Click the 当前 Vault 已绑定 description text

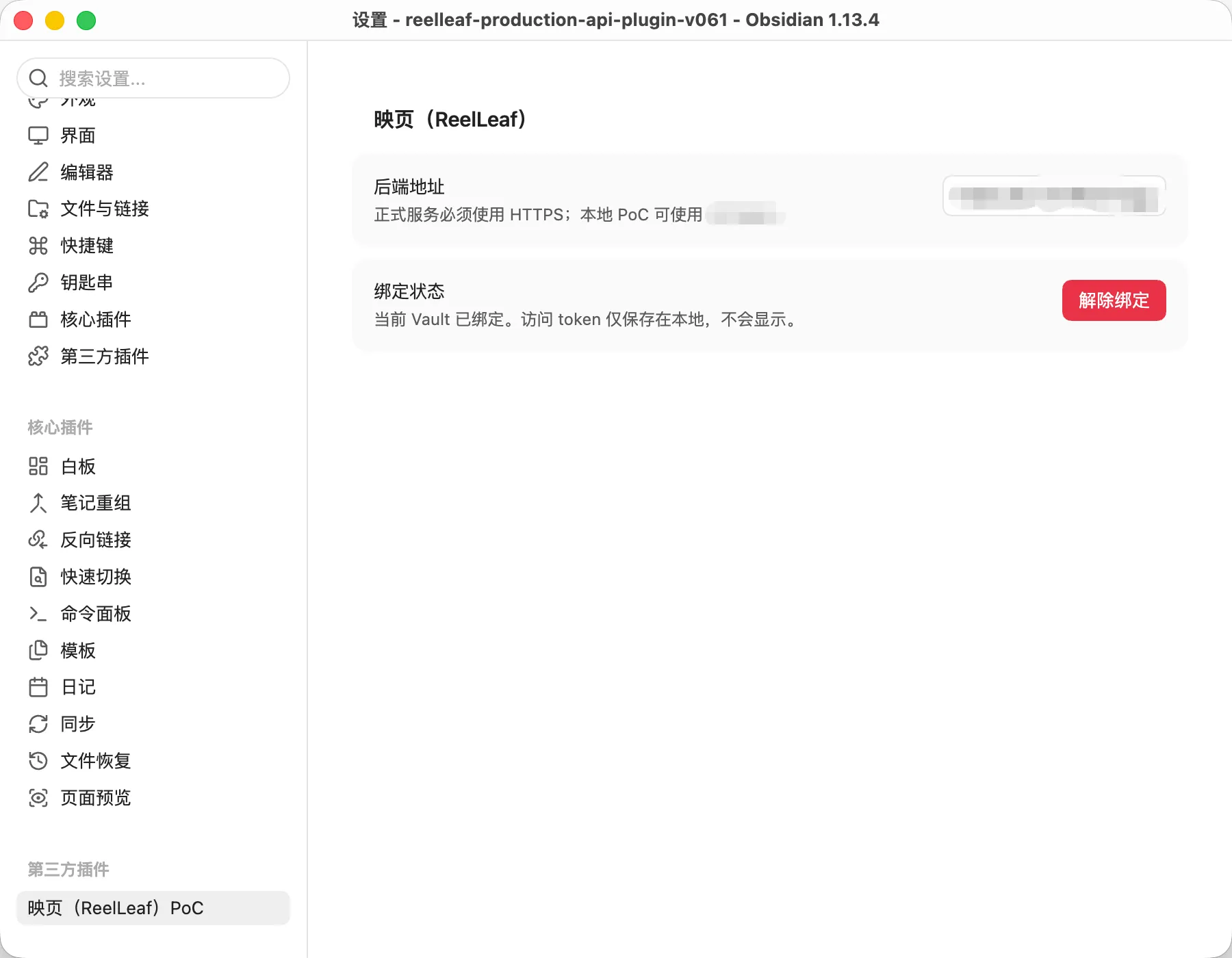[x=586, y=320]
